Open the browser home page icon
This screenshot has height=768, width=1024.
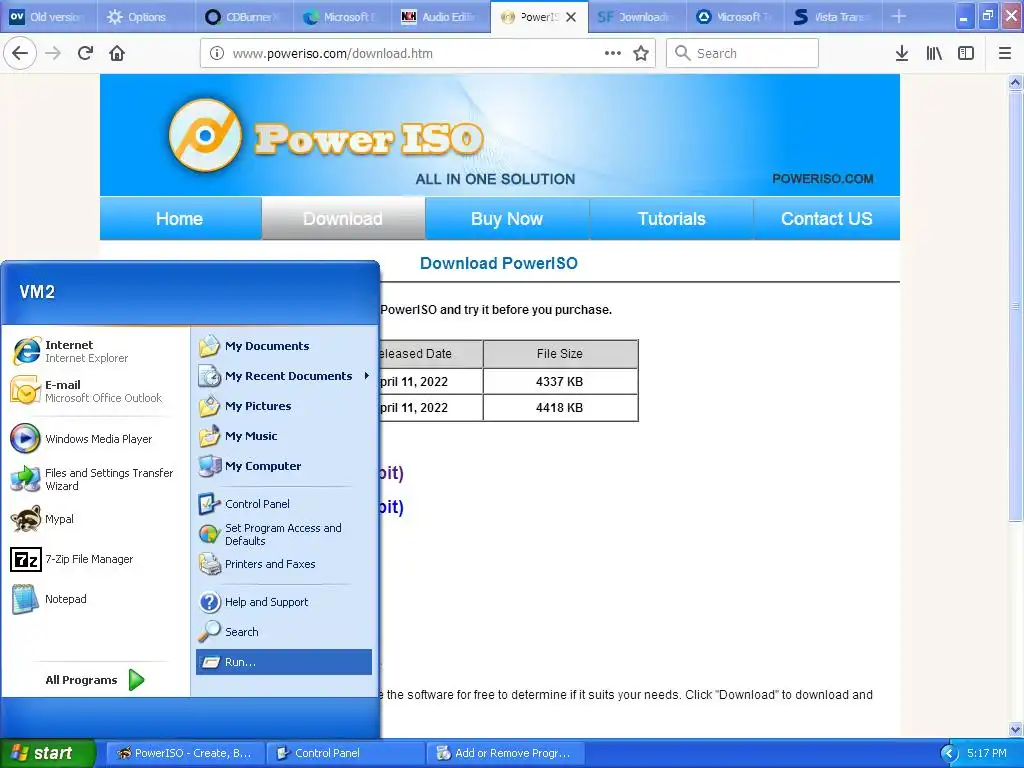click(117, 53)
